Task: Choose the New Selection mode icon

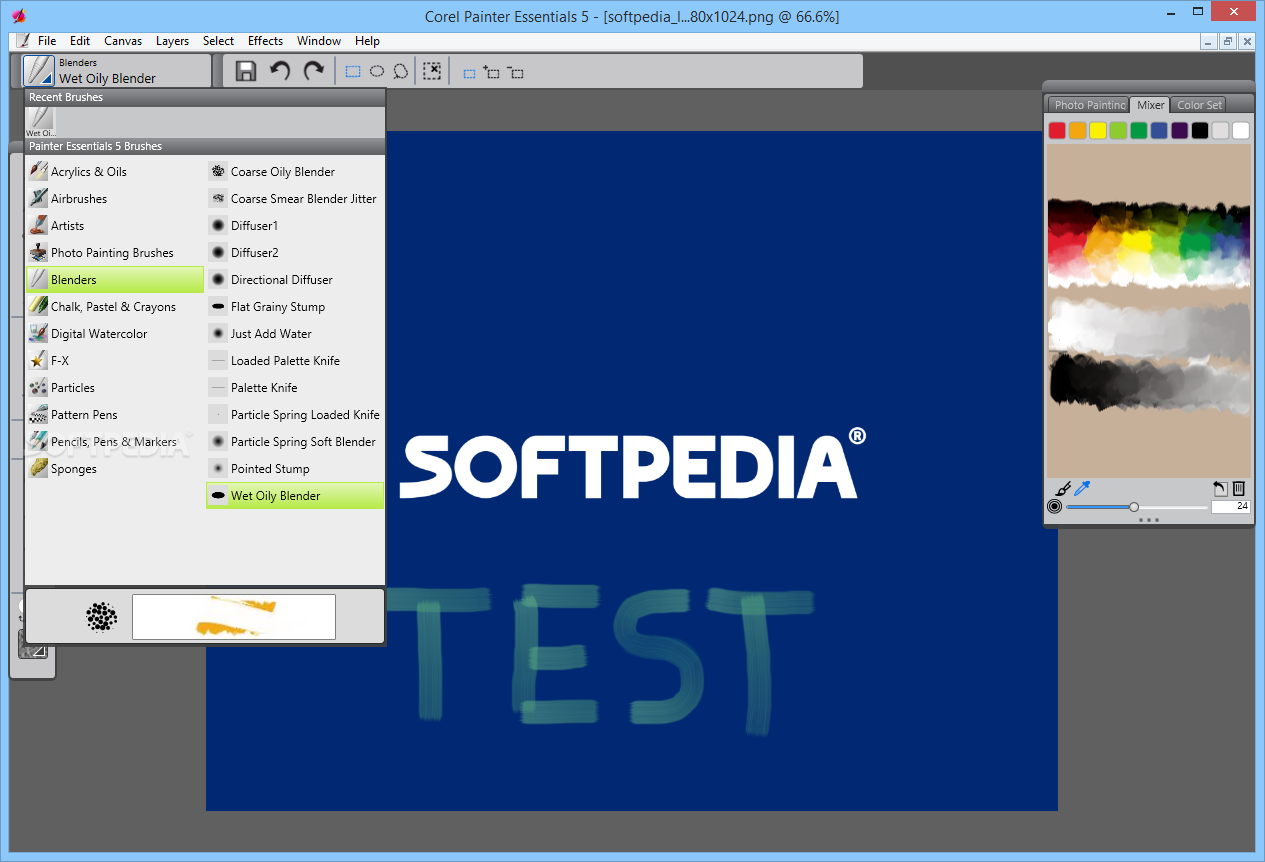Action: pos(469,73)
